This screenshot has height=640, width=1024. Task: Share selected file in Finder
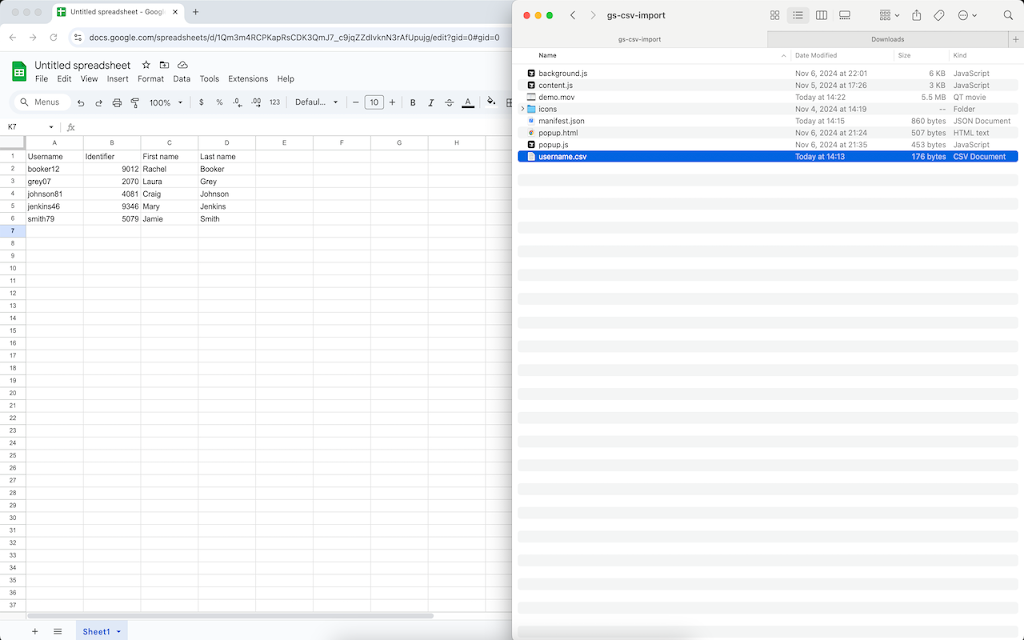click(916, 15)
